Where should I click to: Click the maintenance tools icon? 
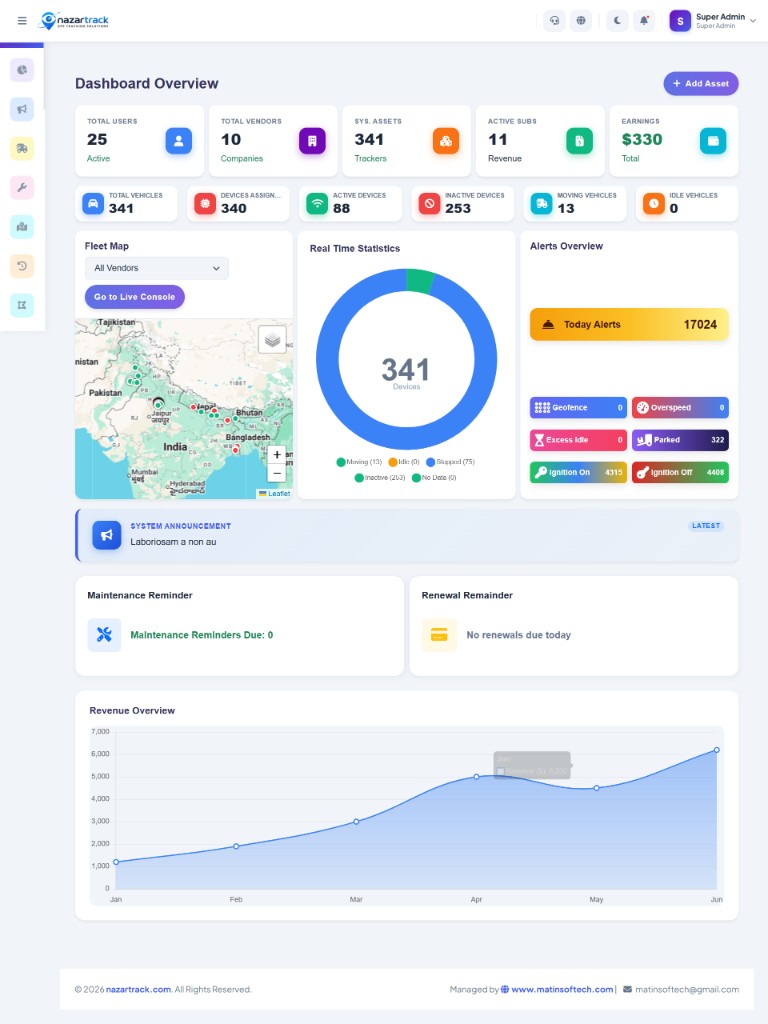(104, 635)
